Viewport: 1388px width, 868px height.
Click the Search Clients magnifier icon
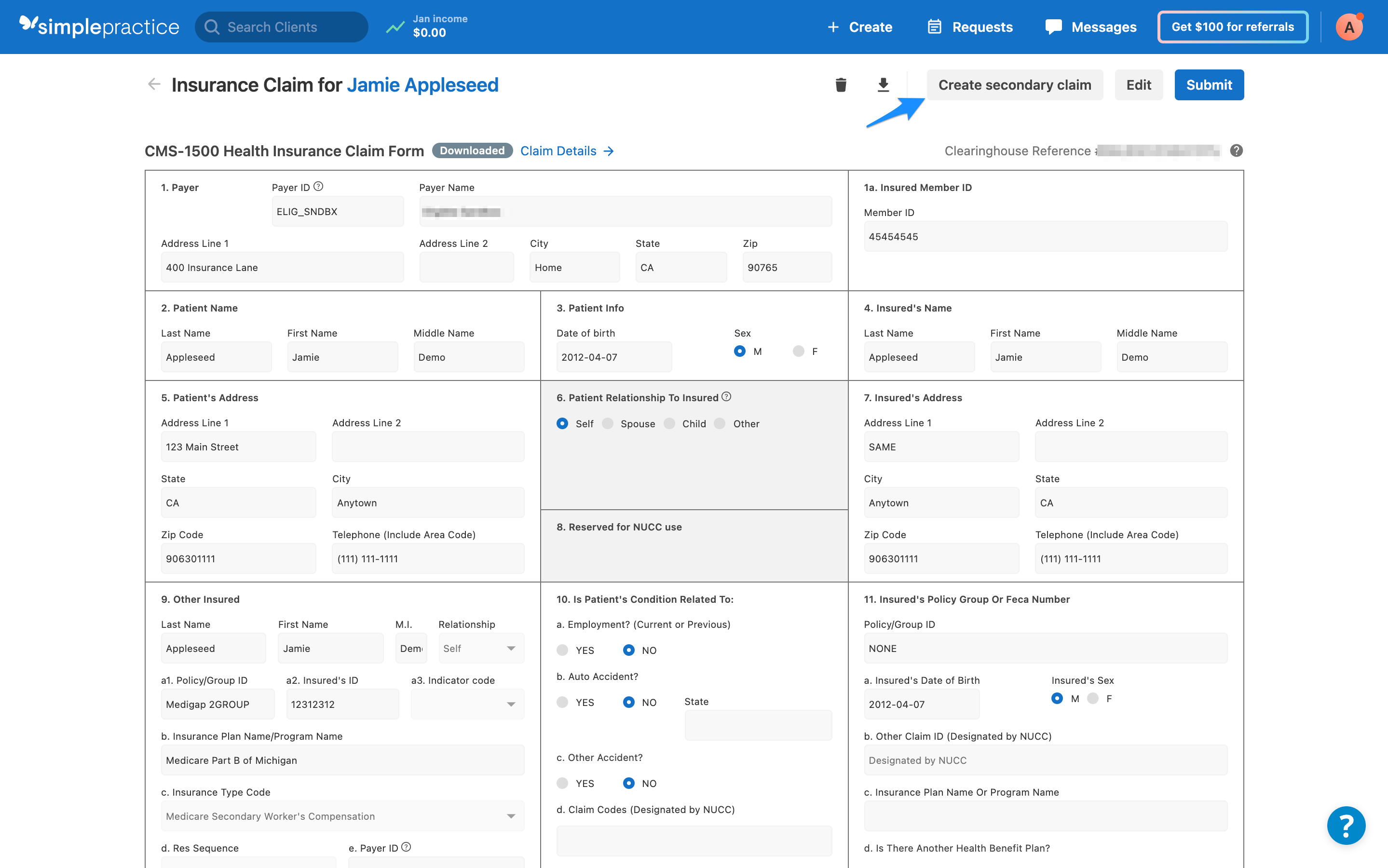tap(212, 27)
